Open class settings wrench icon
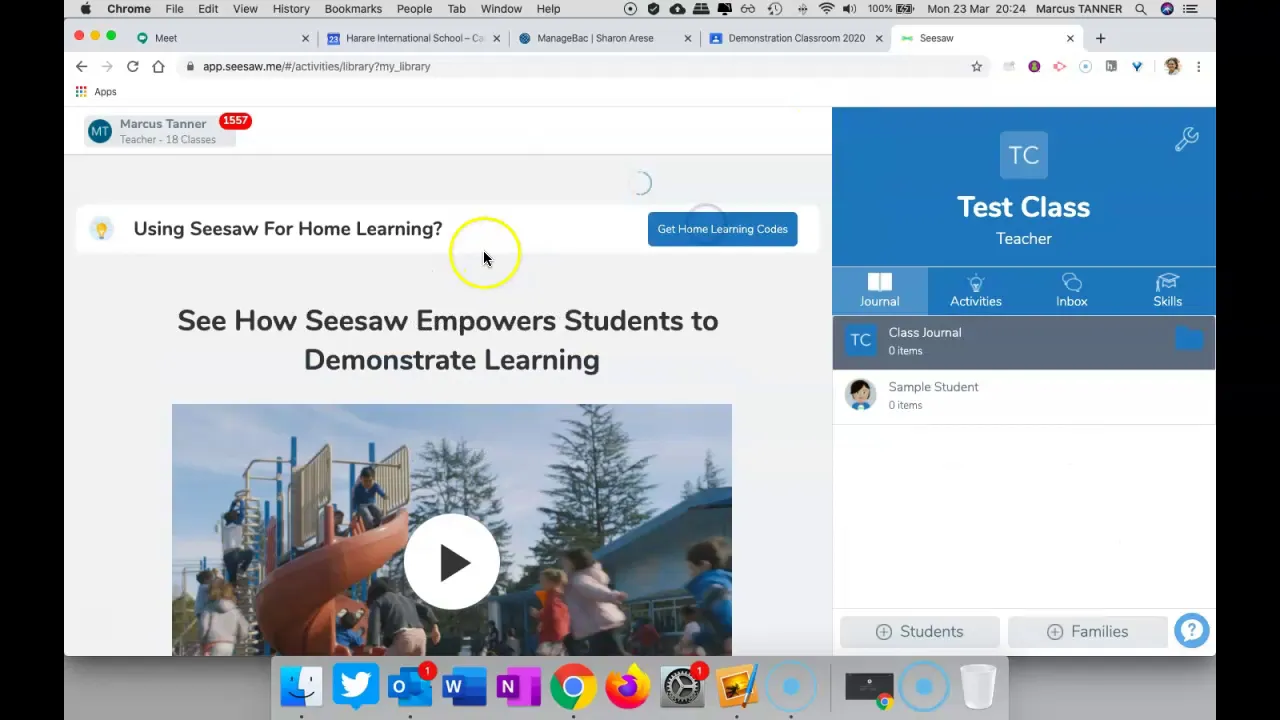 click(1186, 139)
